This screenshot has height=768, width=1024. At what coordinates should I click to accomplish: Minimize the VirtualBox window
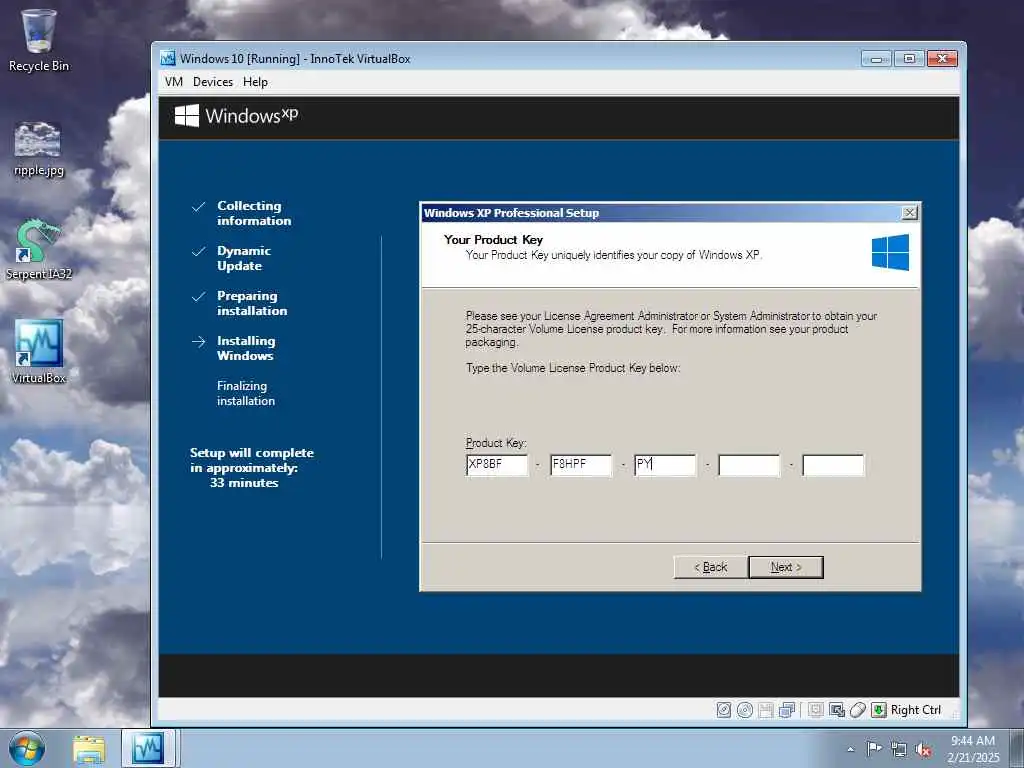point(876,59)
